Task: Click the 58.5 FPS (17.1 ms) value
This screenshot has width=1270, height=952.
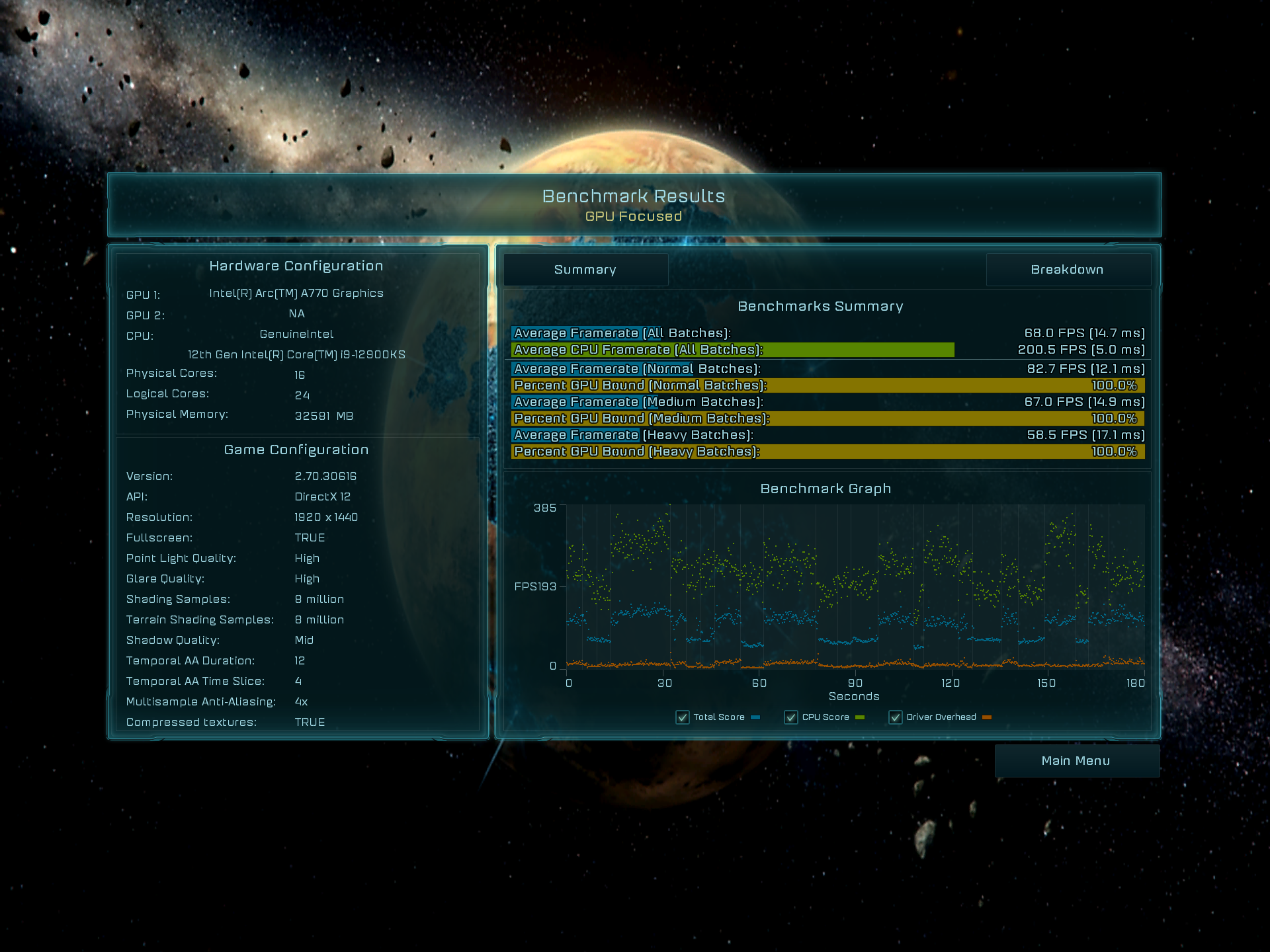Action: (1086, 435)
